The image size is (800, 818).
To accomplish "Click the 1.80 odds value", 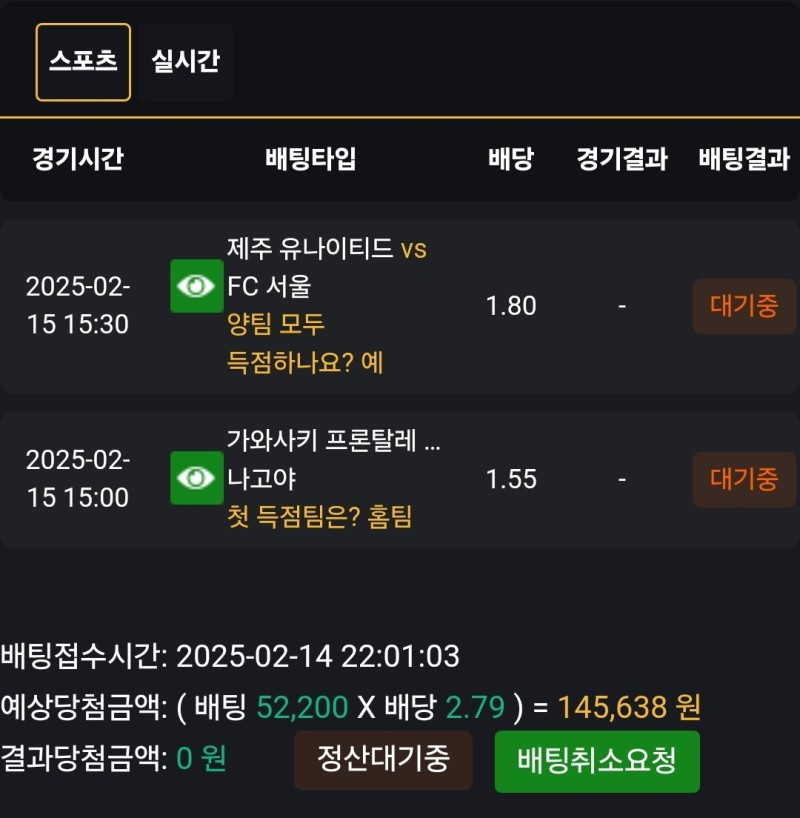I will click(511, 306).
